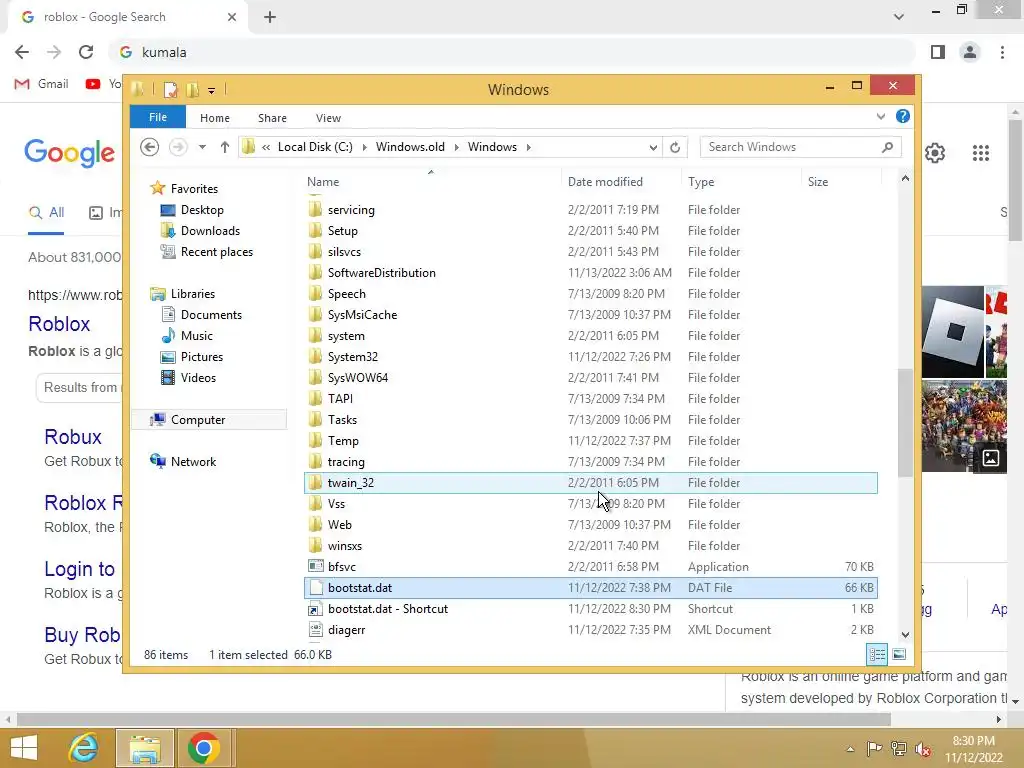Go up one folder level in Explorer
This screenshot has height=768, width=1024.
click(225, 147)
